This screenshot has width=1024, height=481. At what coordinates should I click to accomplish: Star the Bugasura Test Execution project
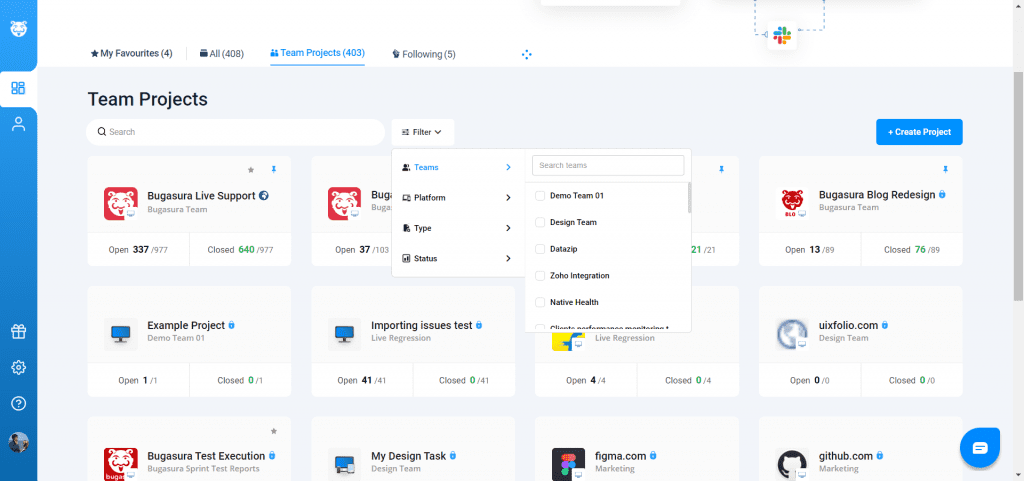click(x=274, y=431)
